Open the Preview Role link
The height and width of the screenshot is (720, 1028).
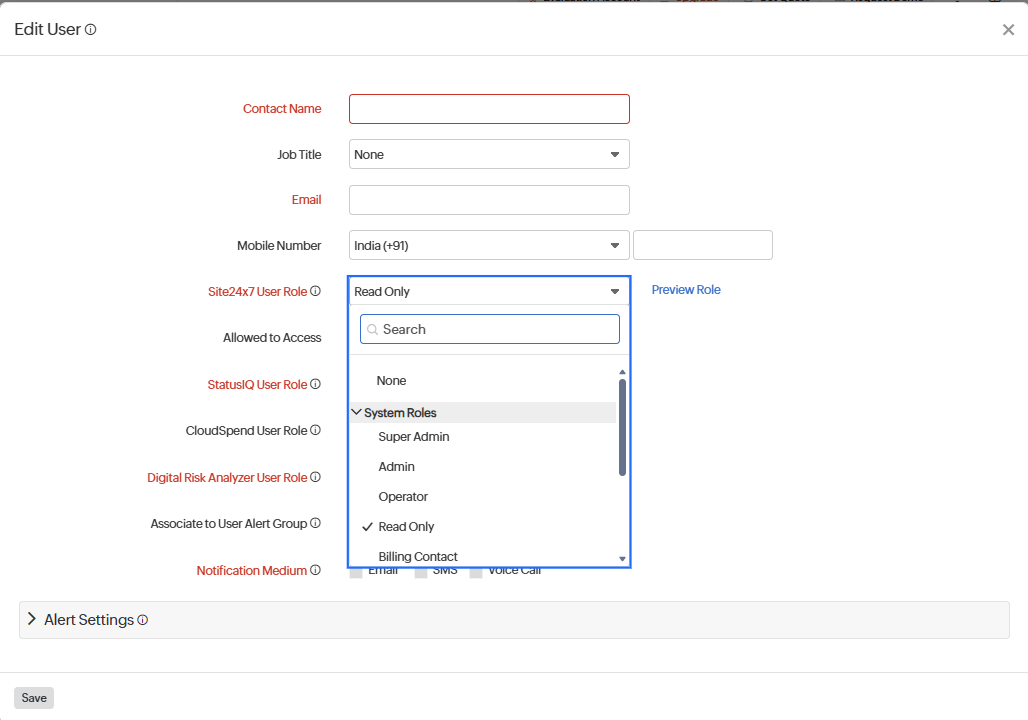[x=686, y=290]
